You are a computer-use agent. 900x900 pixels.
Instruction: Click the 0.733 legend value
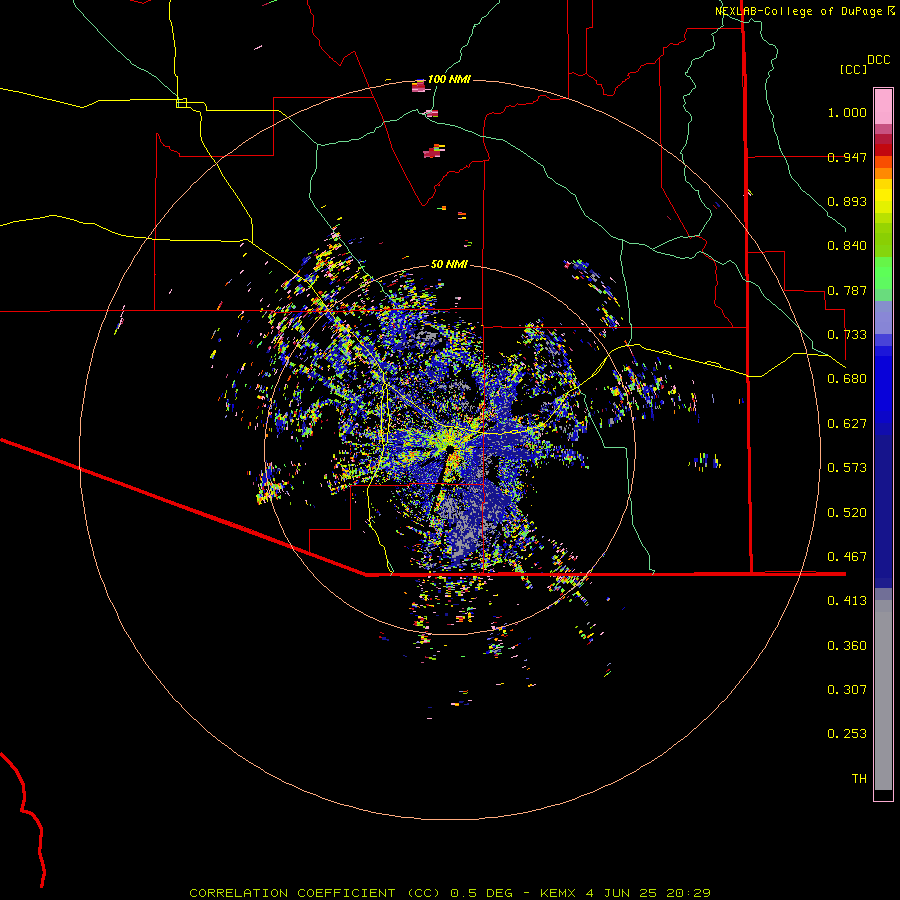tap(847, 335)
